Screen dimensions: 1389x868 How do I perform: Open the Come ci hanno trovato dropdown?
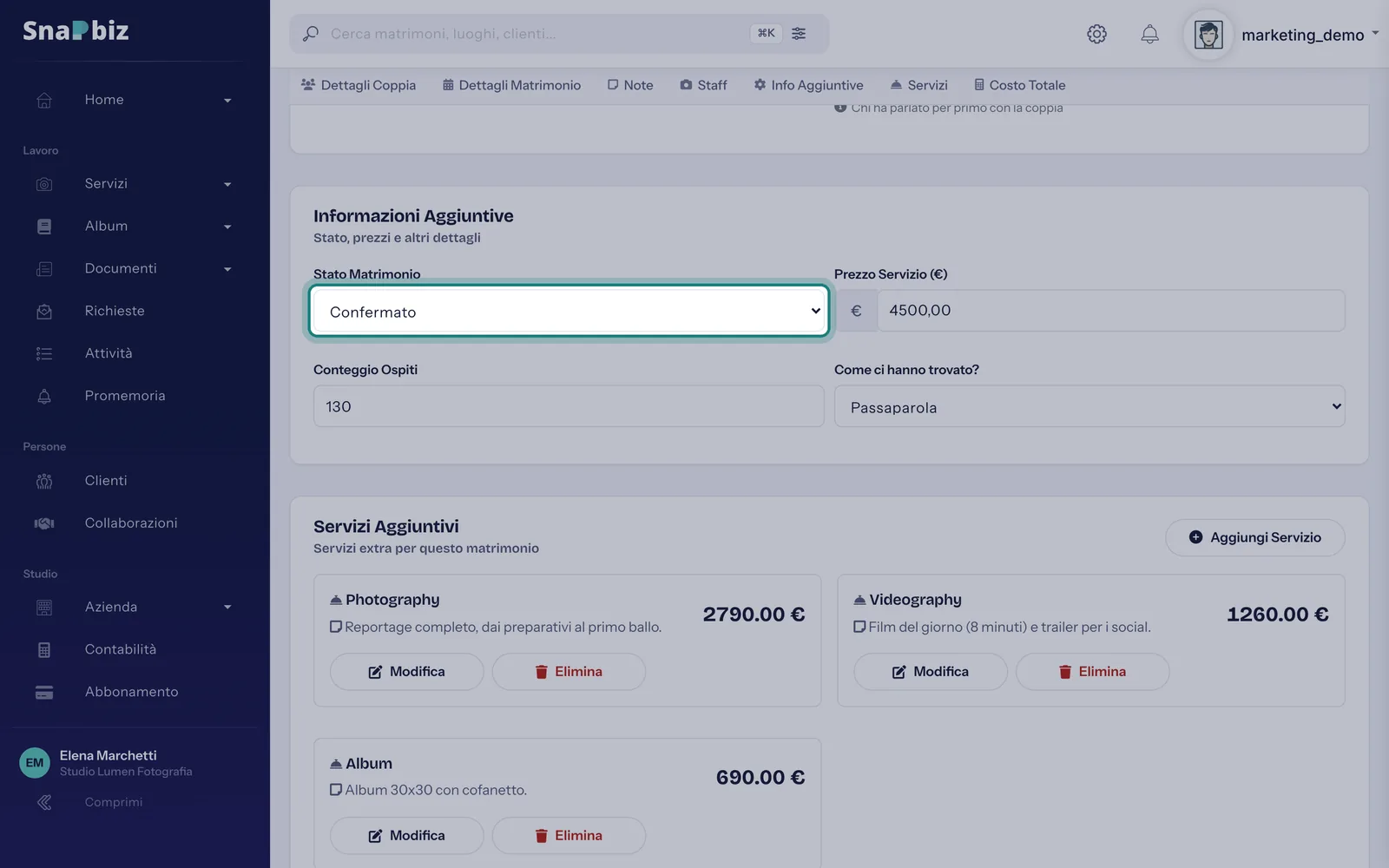click(1089, 406)
